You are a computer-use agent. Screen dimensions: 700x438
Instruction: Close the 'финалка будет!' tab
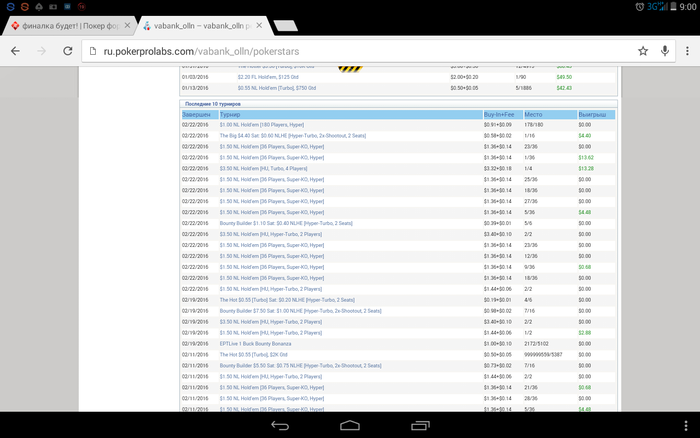pyautogui.click(x=127, y=25)
